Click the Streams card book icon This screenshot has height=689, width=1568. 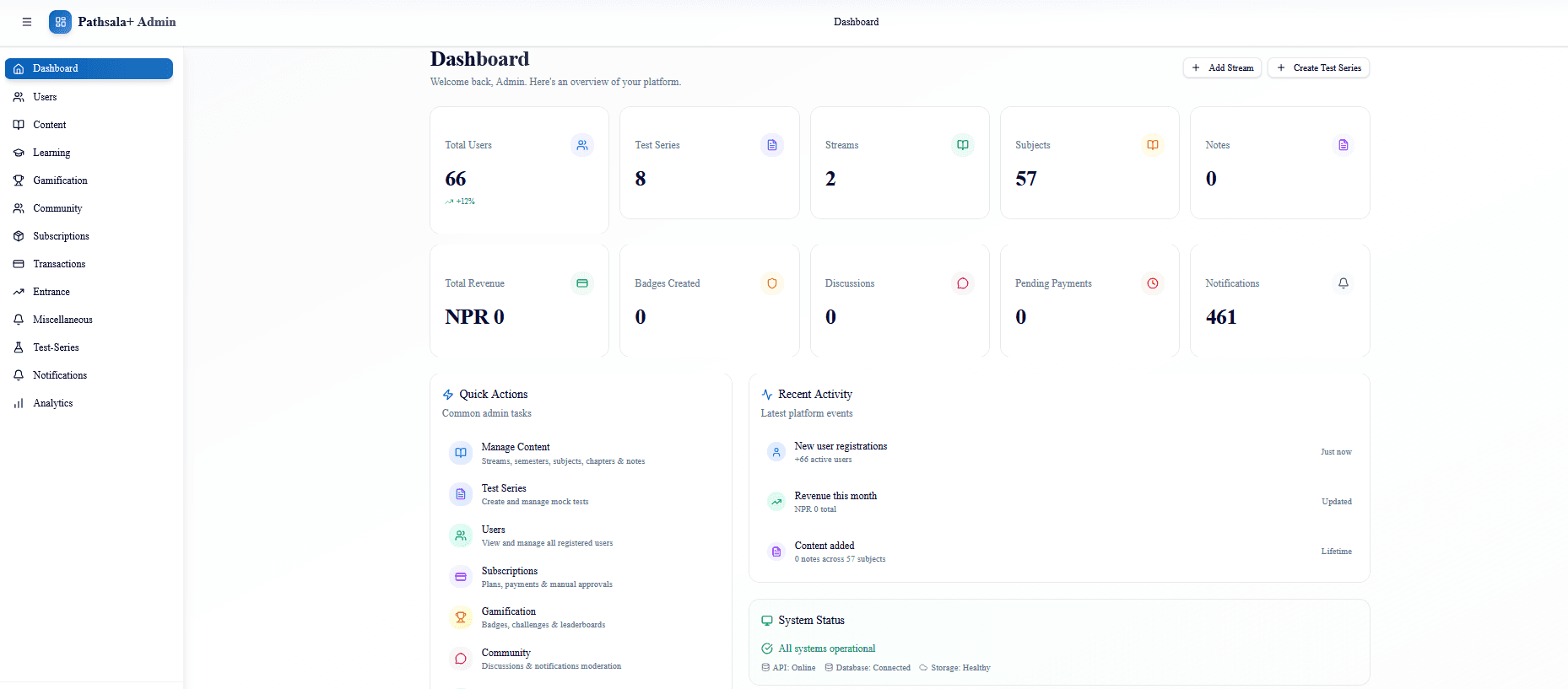[963, 145]
